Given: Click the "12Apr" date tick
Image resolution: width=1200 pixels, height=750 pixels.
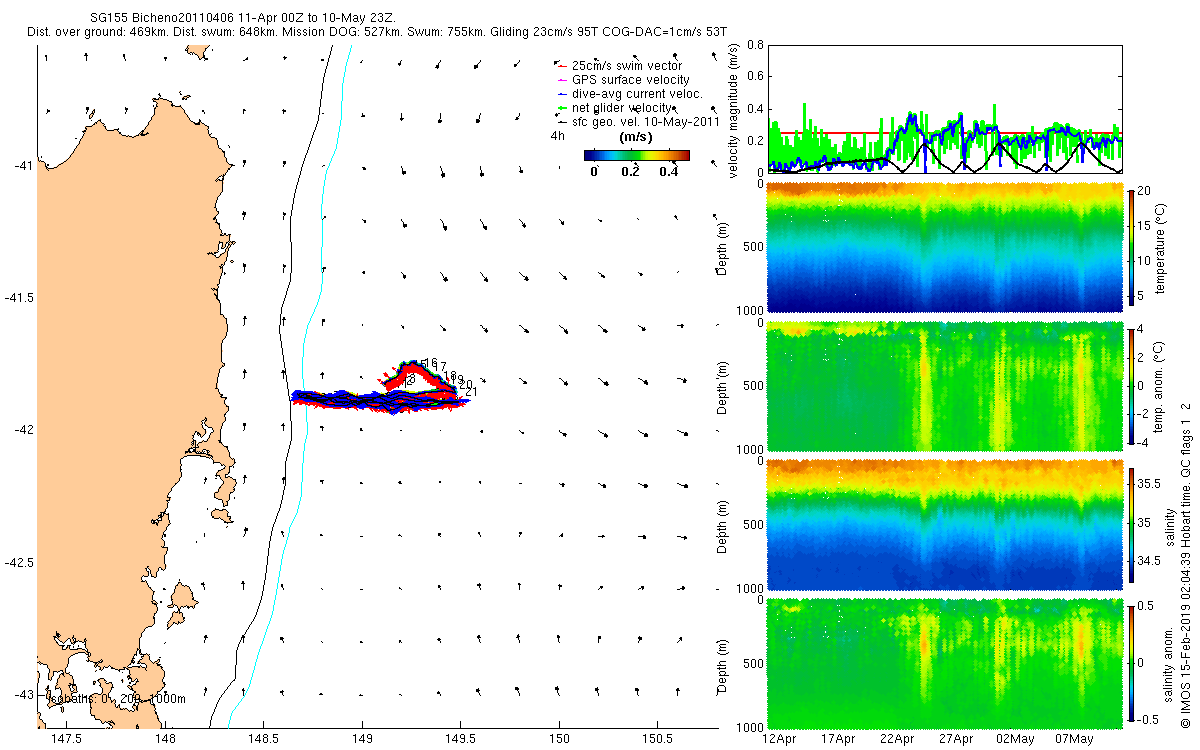Looking at the screenshot, I should coord(779,739).
